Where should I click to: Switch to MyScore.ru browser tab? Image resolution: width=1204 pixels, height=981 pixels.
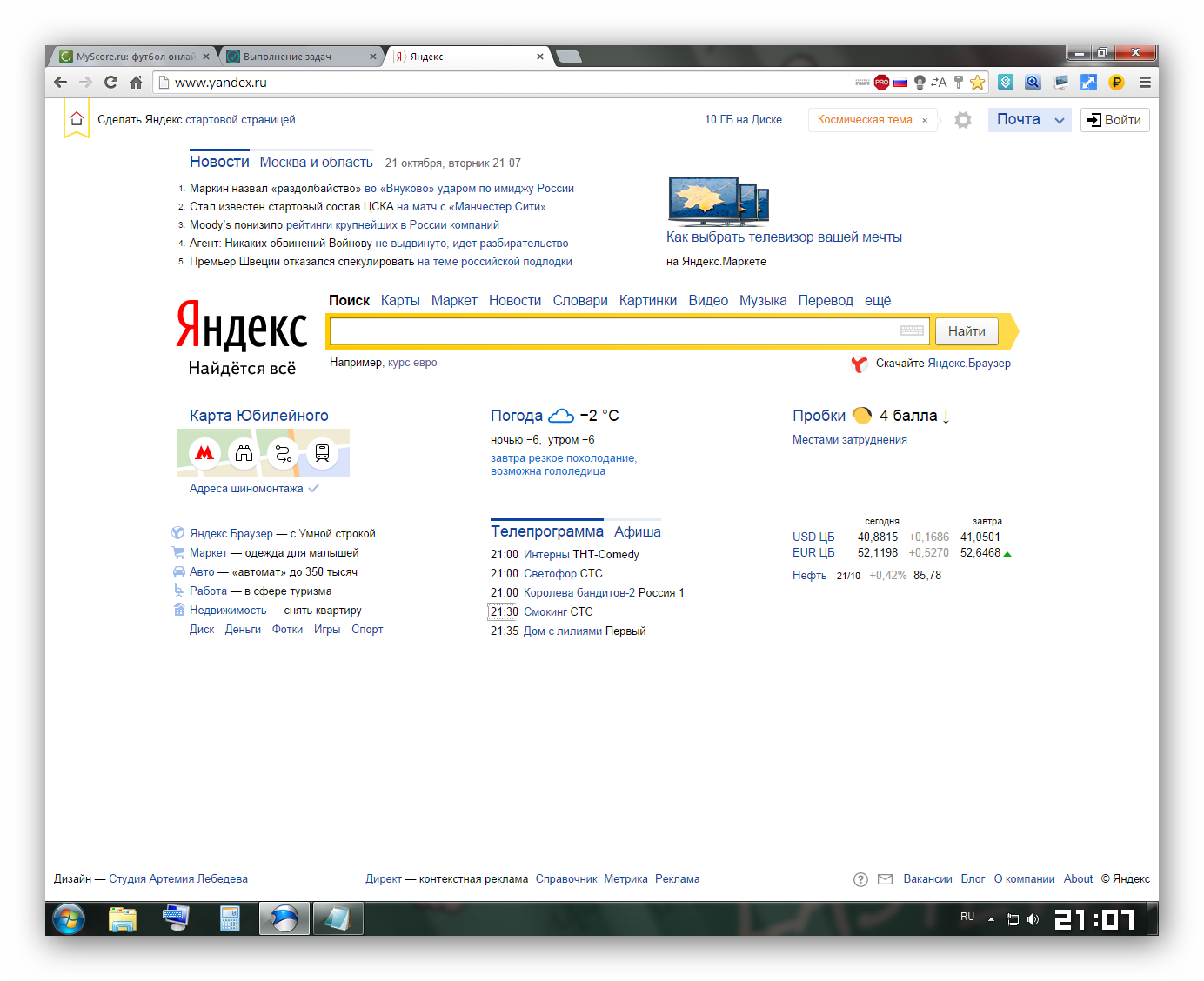(x=135, y=57)
